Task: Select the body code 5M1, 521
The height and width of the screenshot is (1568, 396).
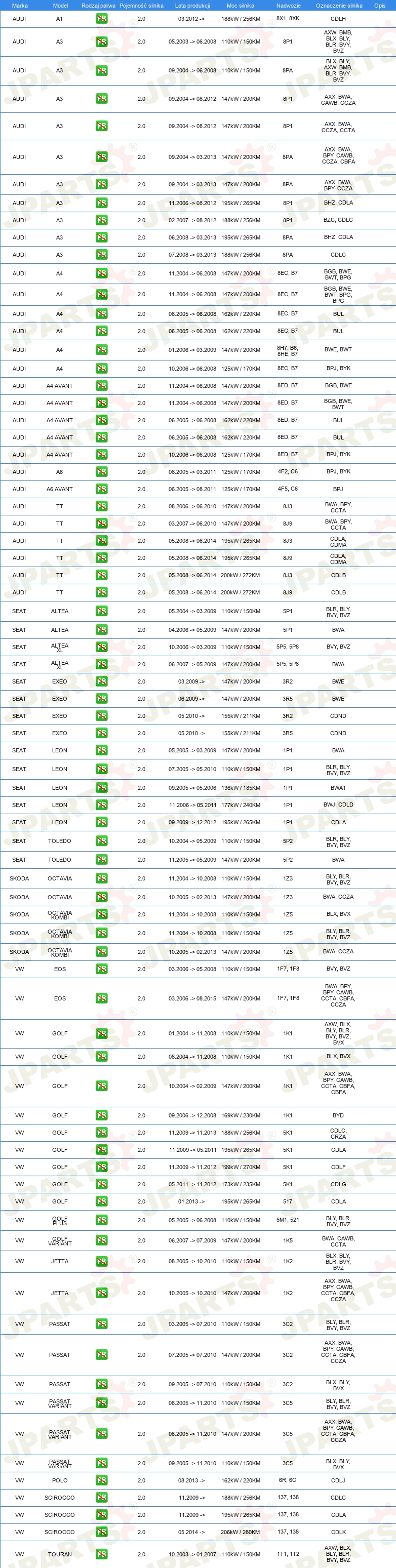Action: (x=288, y=1221)
